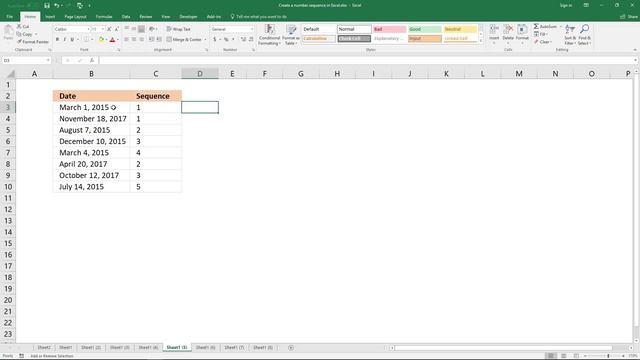Switch to Page Layout view in status bar
Viewport: 640px width, 360px height.
[x=564, y=356]
